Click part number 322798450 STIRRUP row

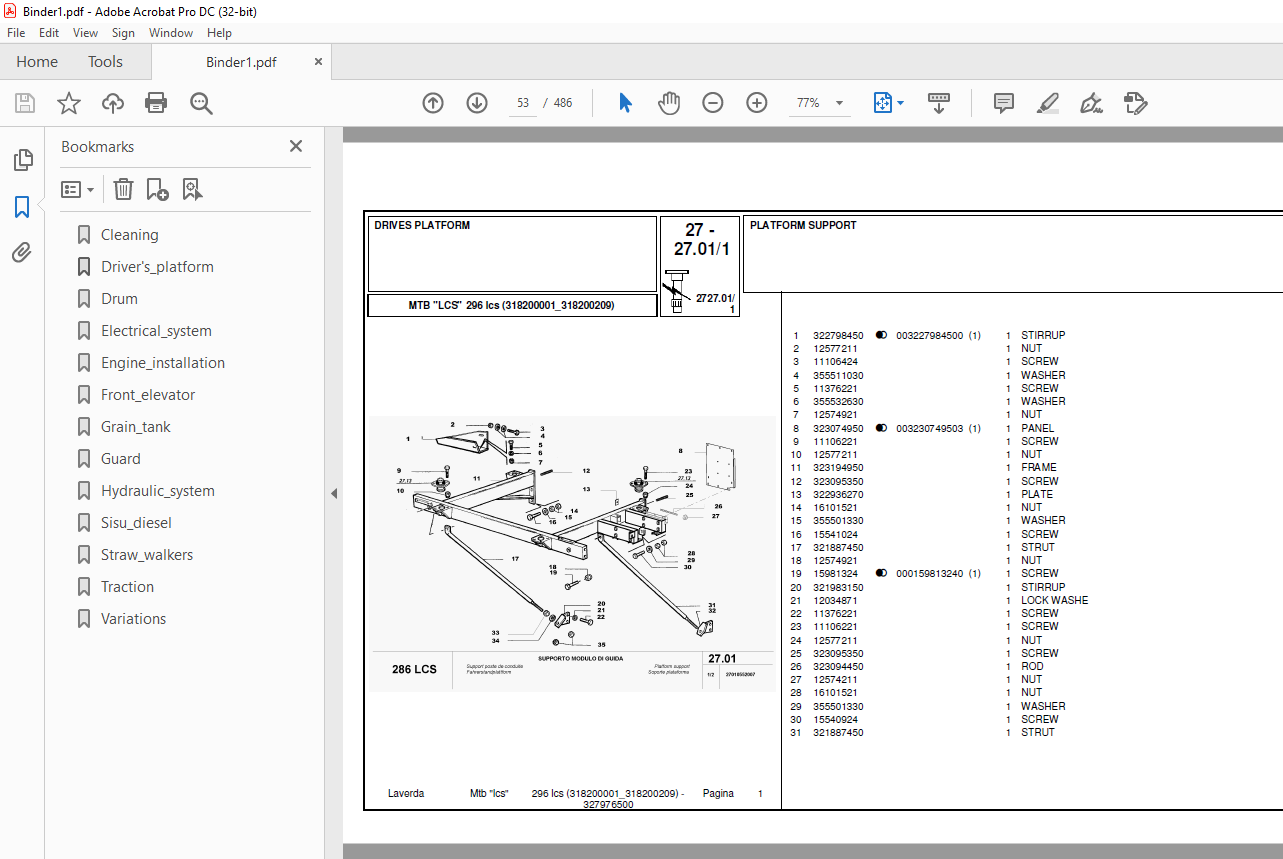929,336
